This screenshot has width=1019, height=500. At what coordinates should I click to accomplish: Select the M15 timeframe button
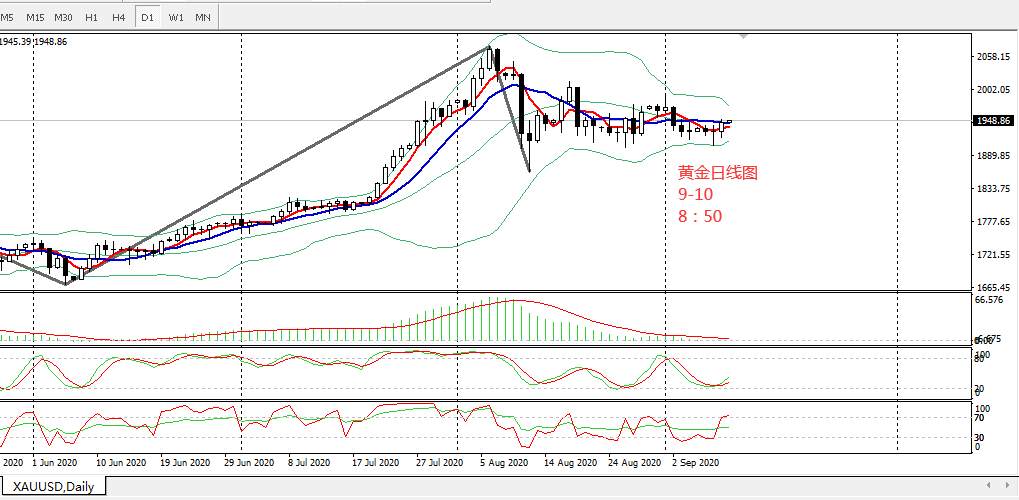35,18
